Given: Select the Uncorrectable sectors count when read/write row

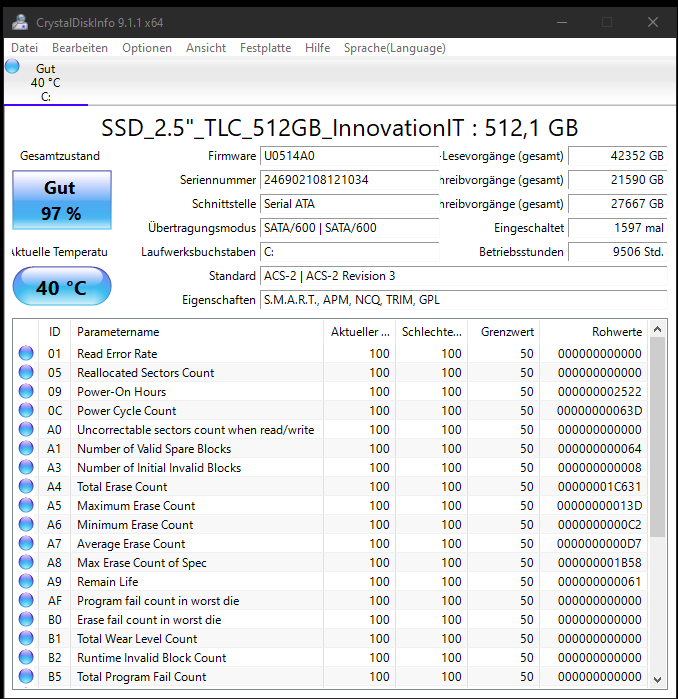Looking at the screenshot, I should coord(330,429).
